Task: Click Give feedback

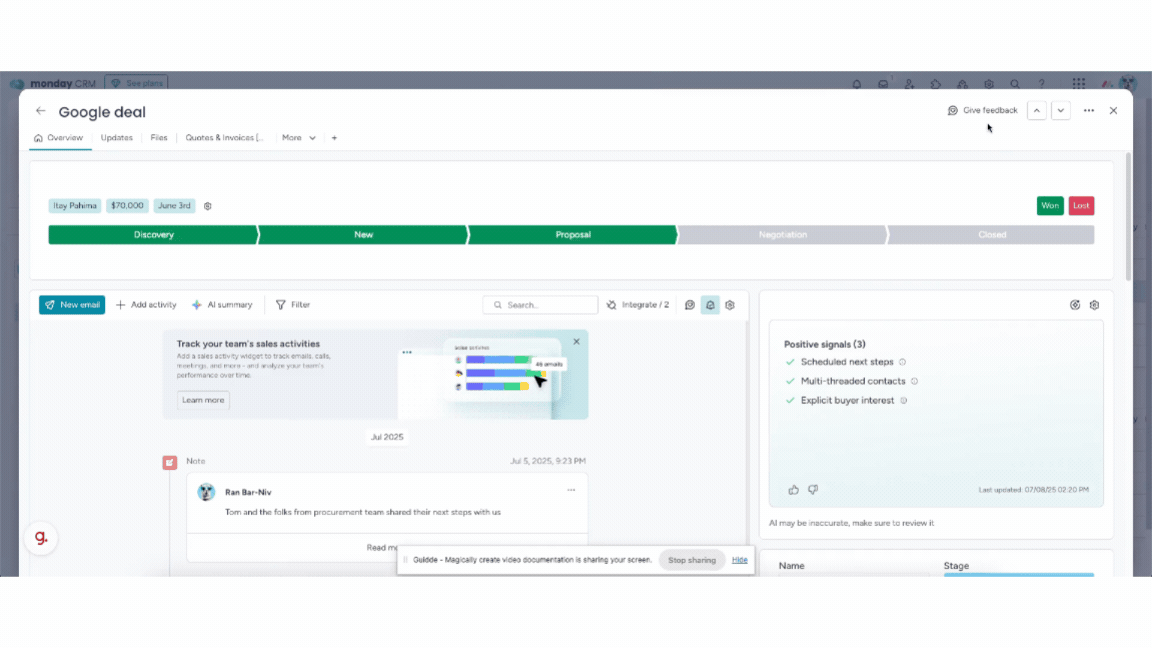Action: pos(982,110)
